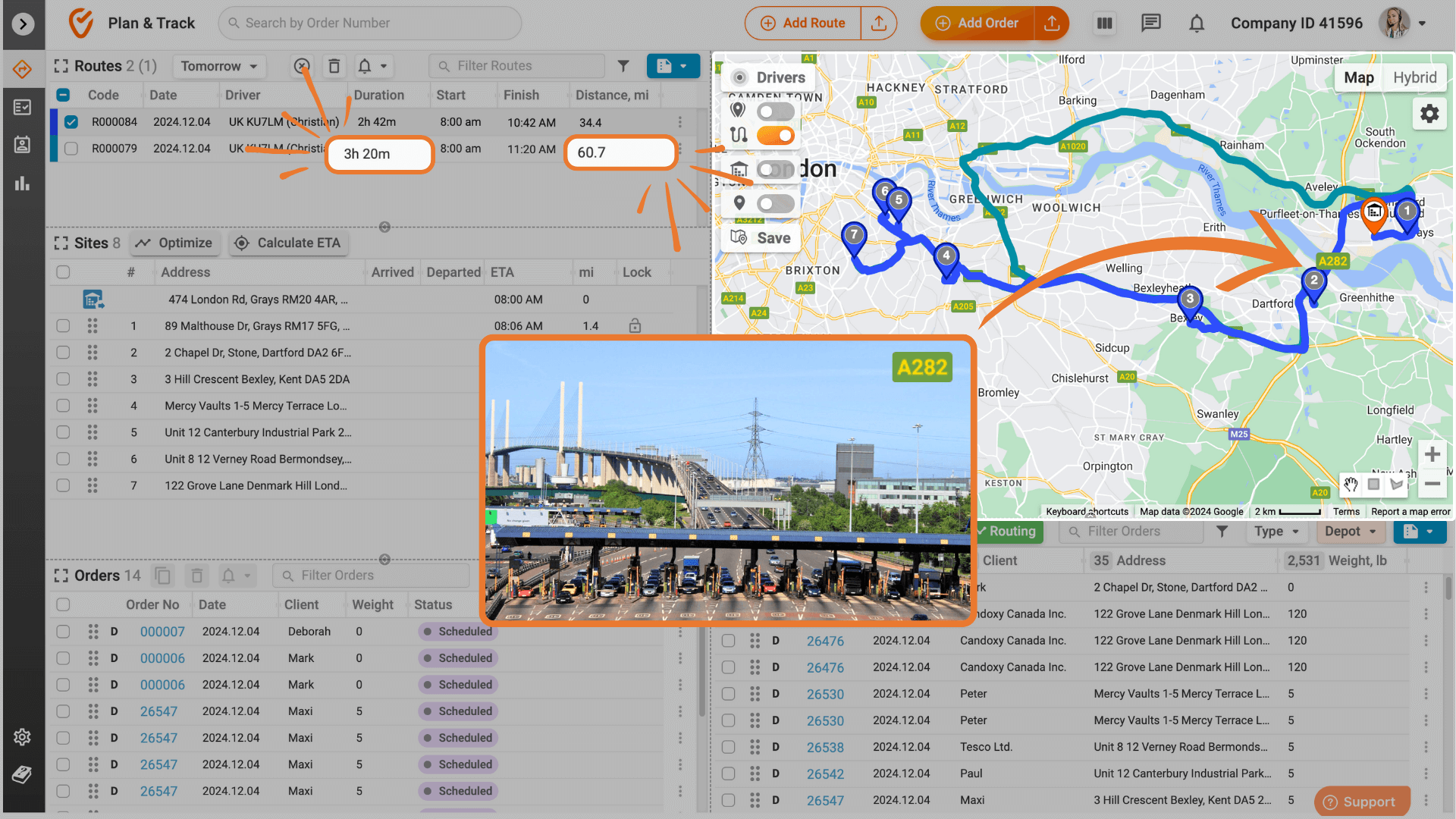
Task: Zoom in on the map with plus
Action: click(x=1432, y=454)
